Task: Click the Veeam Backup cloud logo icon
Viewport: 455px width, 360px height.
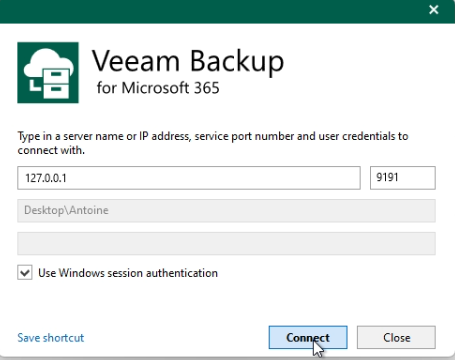Action: (x=48, y=73)
